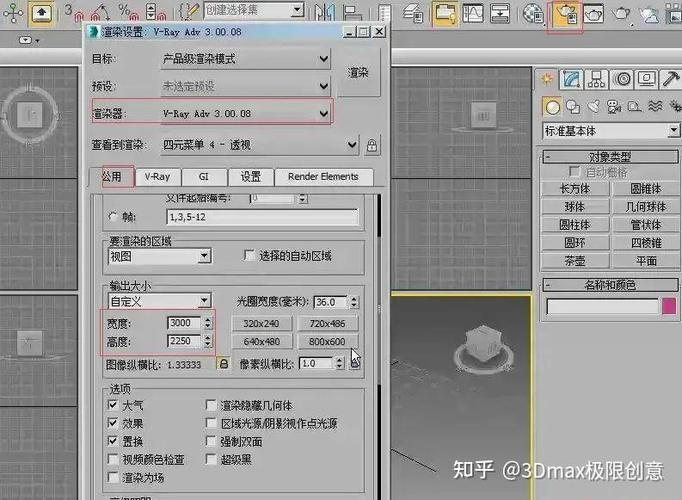Image resolution: width=682 pixels, height=500 pixels.
Task: Open the Hierarchy panel icon
Action: point(596,79)
